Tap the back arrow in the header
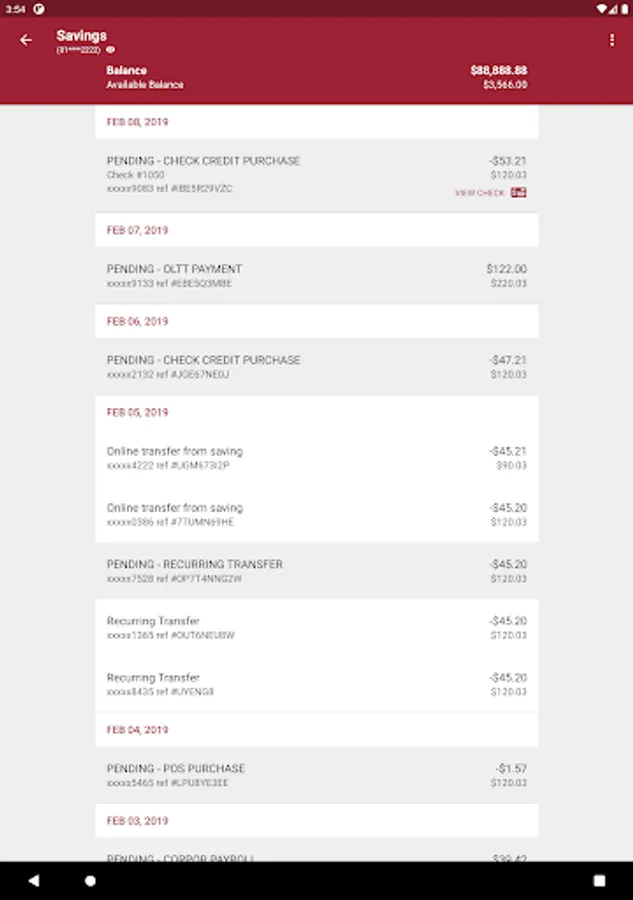Screen dimensions: 633x900 pyautogui.click(x=26, y=40)
